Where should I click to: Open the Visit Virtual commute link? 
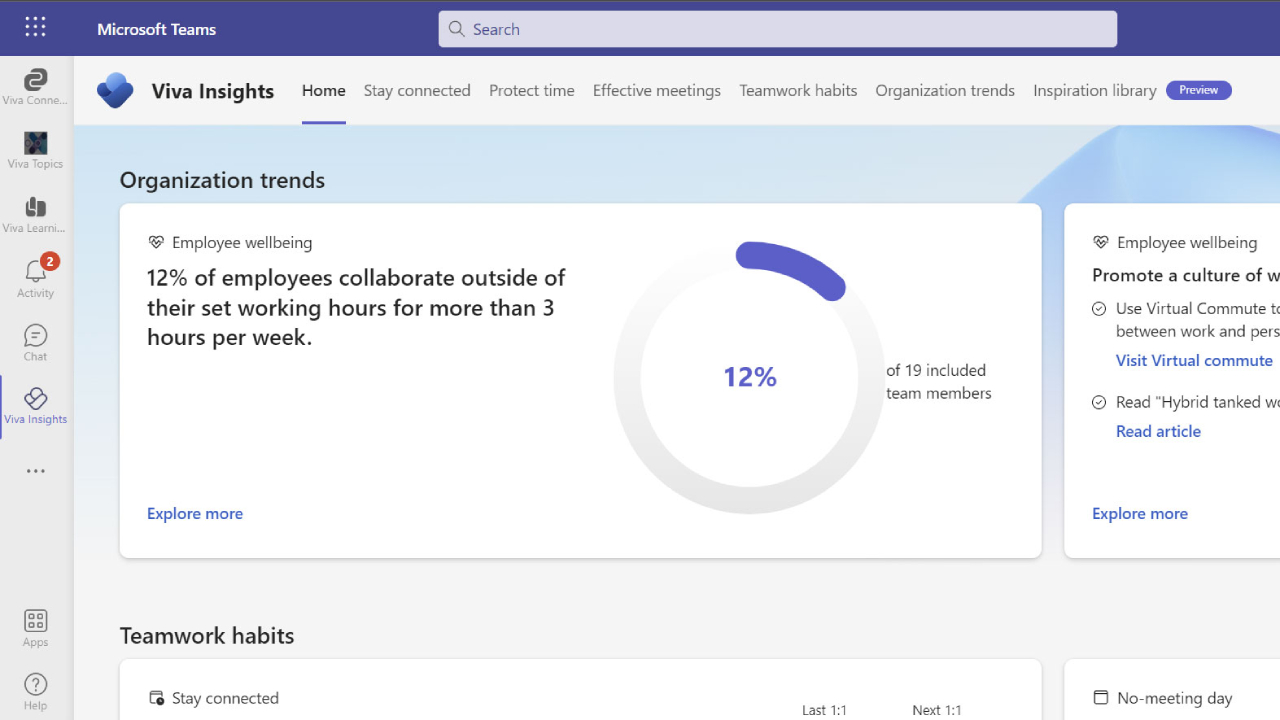(1194, 360)
